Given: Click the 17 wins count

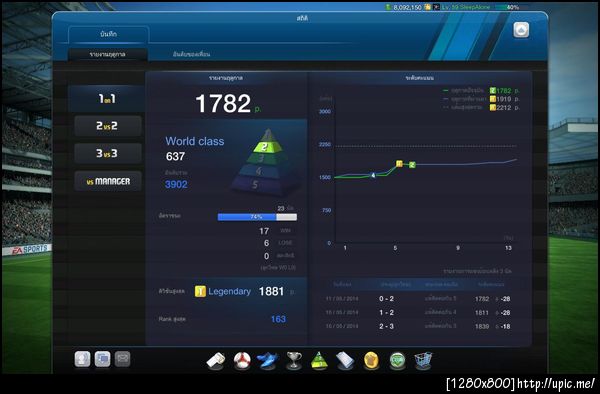Looking at the screenshot, I should pyautogui.click(x=264, y=231).
